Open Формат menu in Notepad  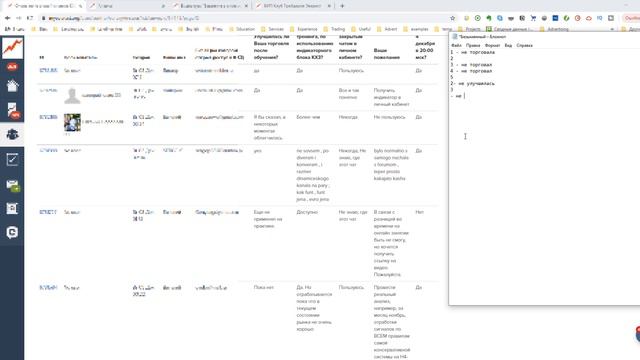(x=492, y=45)
